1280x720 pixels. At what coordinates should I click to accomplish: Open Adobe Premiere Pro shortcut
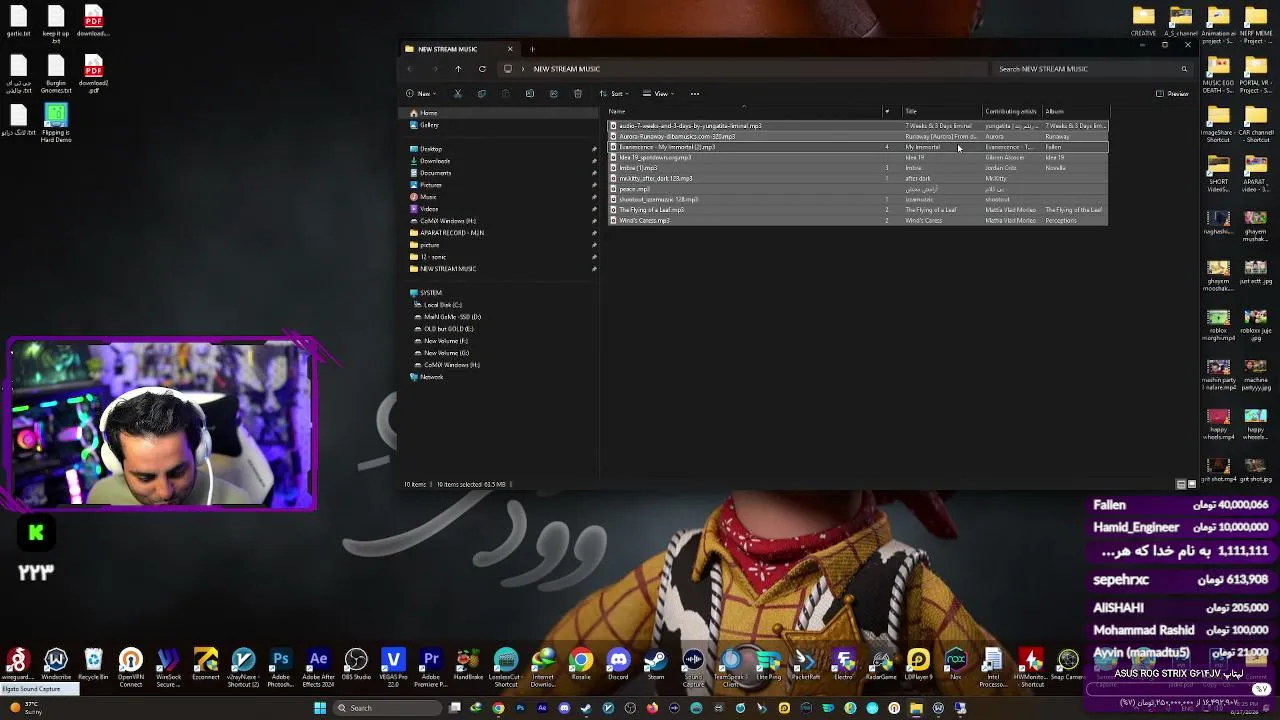(431, 667)
